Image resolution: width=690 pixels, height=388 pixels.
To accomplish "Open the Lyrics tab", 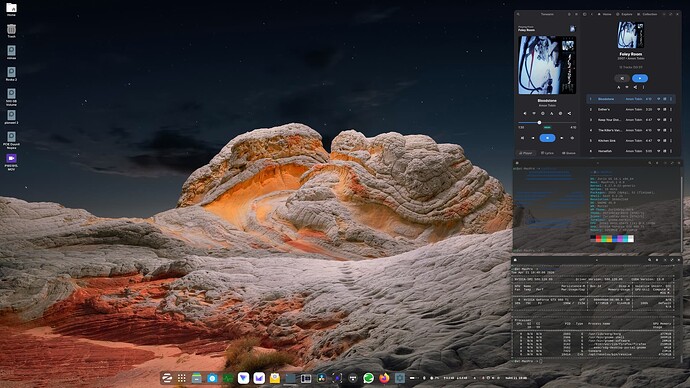I will pos(547,153).
